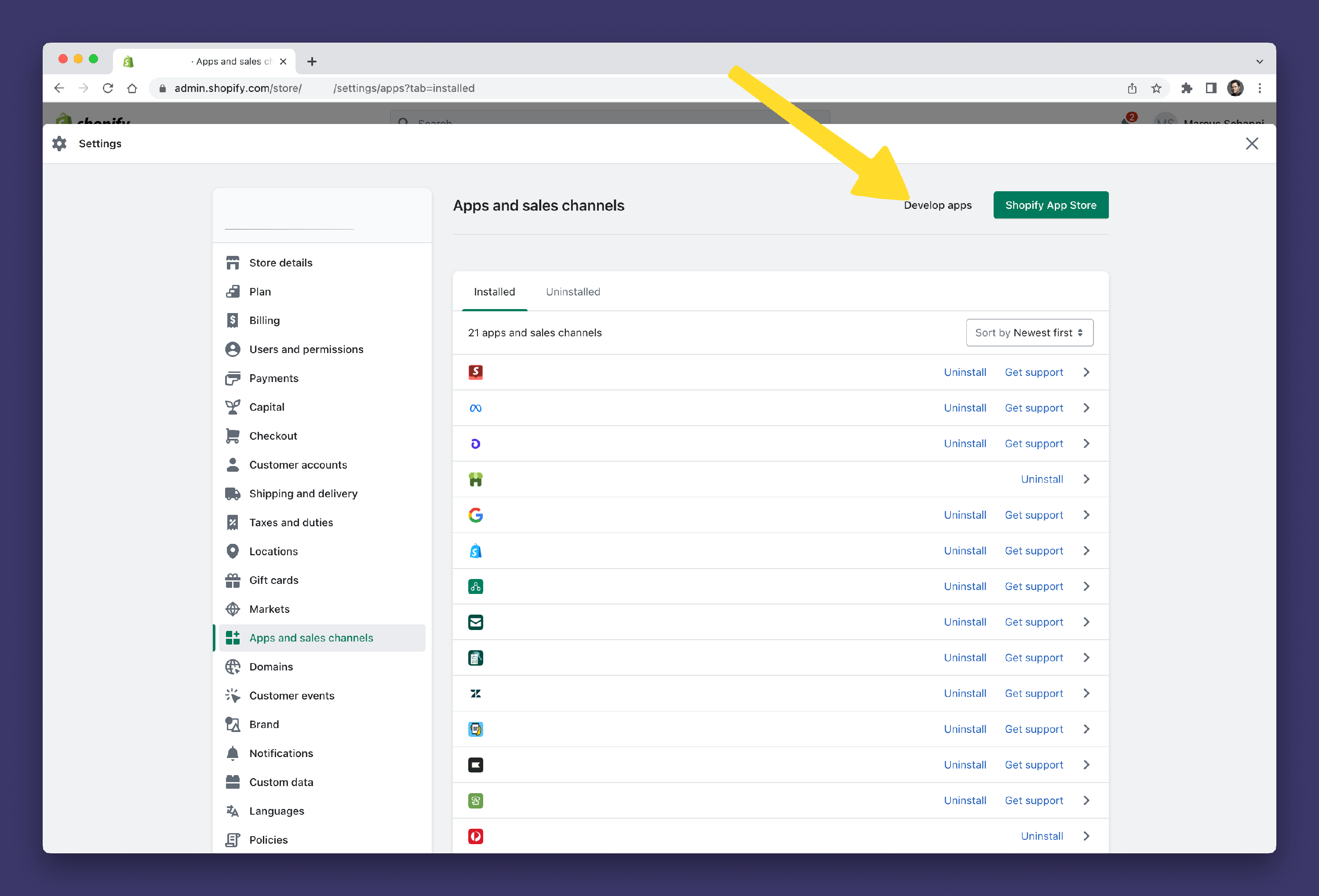Click the browser share icon
This screenshot has width=1319, height=896.
[1132, 88]
